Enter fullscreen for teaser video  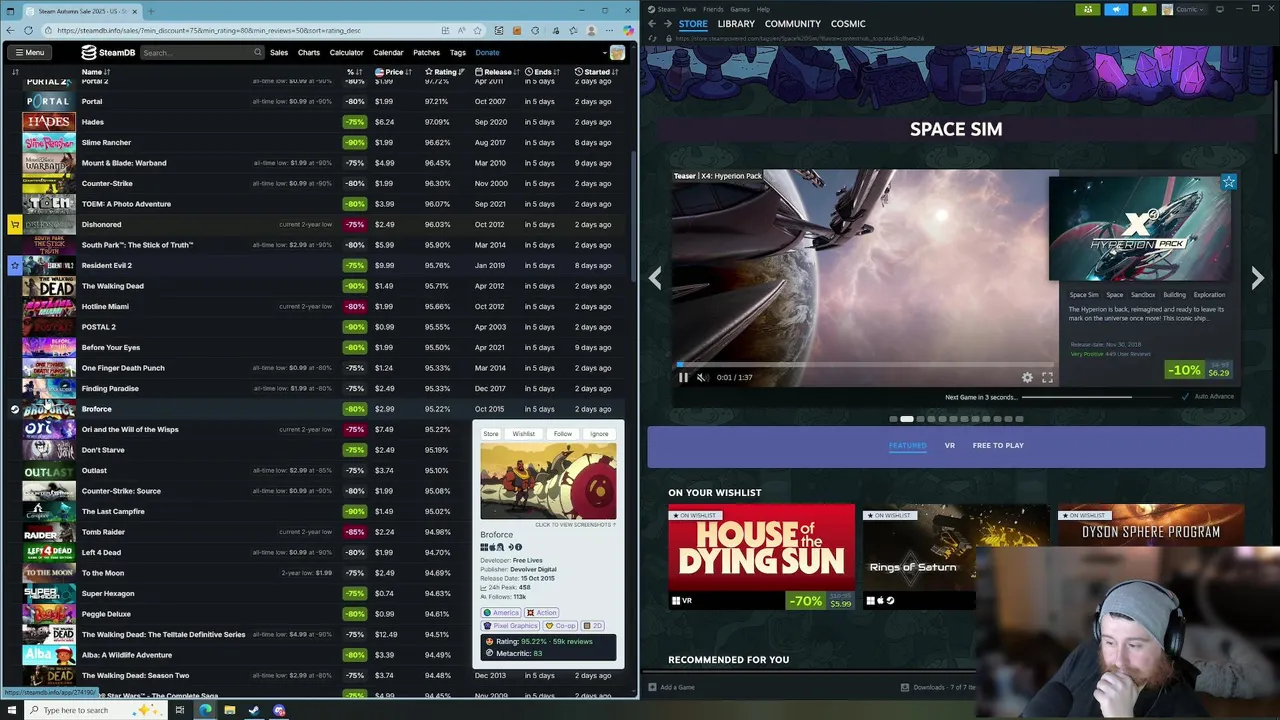(x=1047, y=378)
